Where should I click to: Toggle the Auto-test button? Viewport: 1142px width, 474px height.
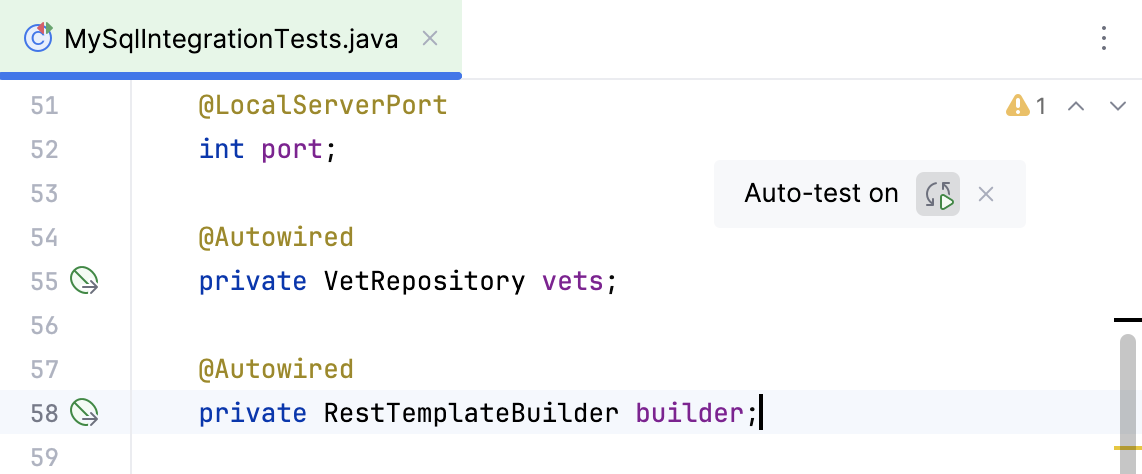coord(938,194)
